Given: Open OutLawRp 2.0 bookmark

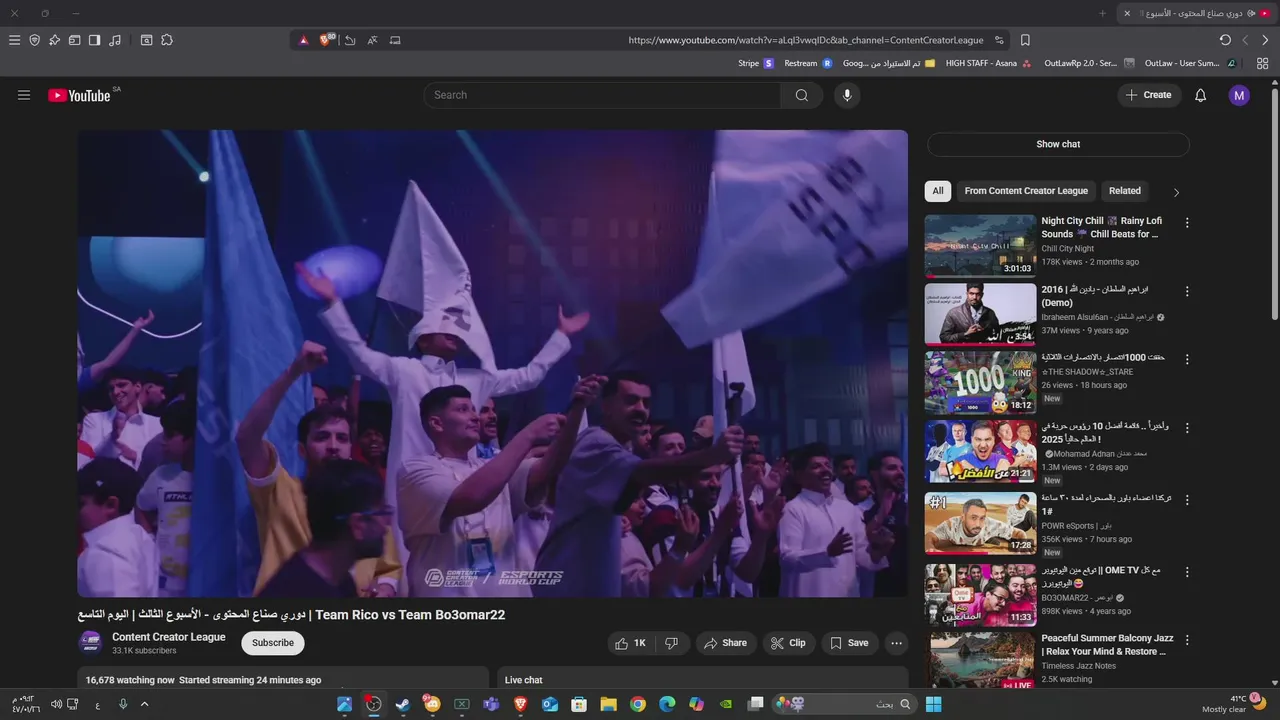Looking at the screenshot, I should pyautogui.click(x=1089, y=63).
